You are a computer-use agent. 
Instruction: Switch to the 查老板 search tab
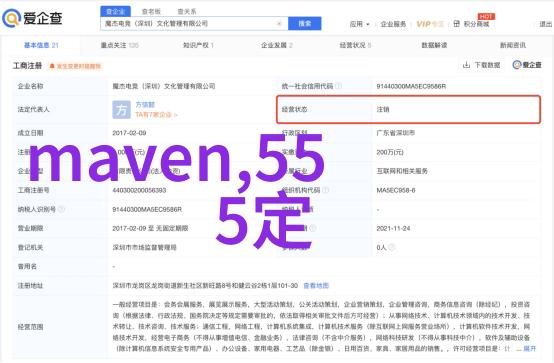(x=151, y=12)
